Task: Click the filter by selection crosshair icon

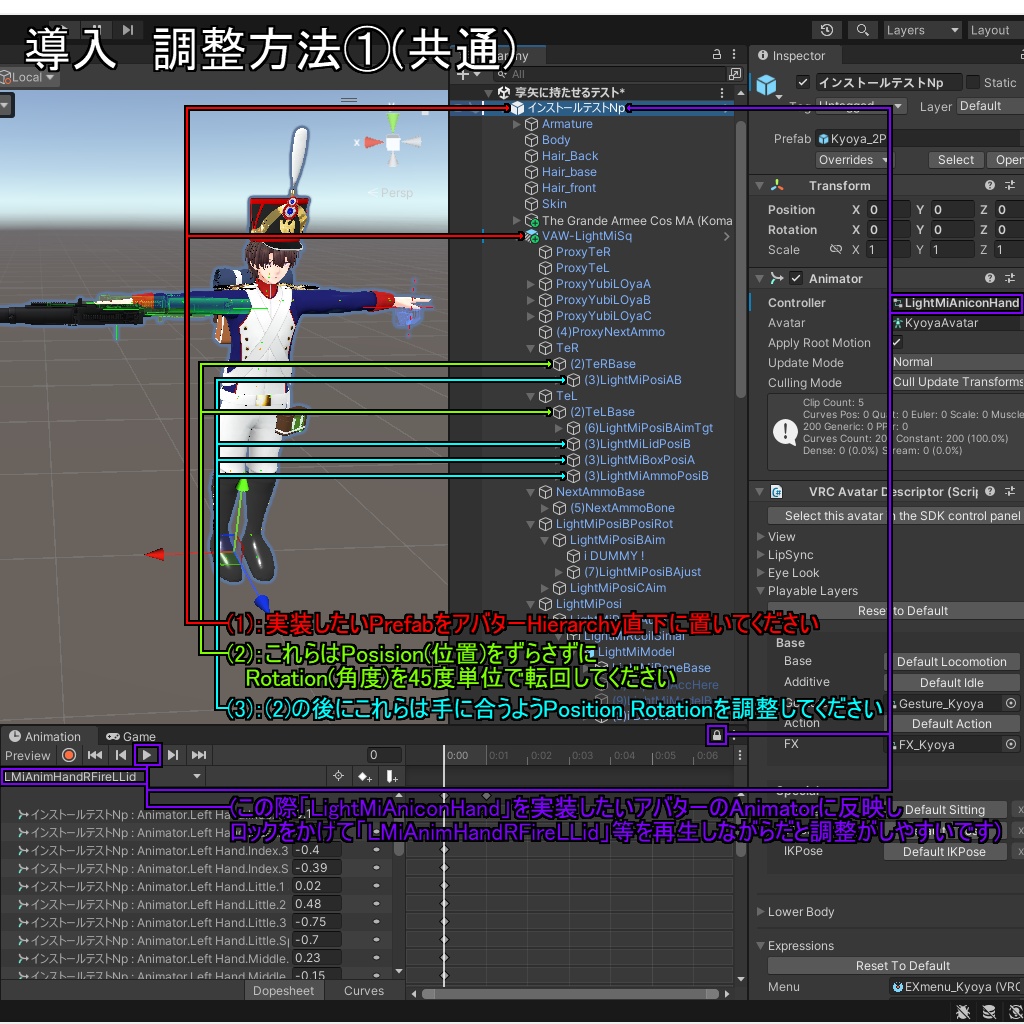Action: click(338, 776)
